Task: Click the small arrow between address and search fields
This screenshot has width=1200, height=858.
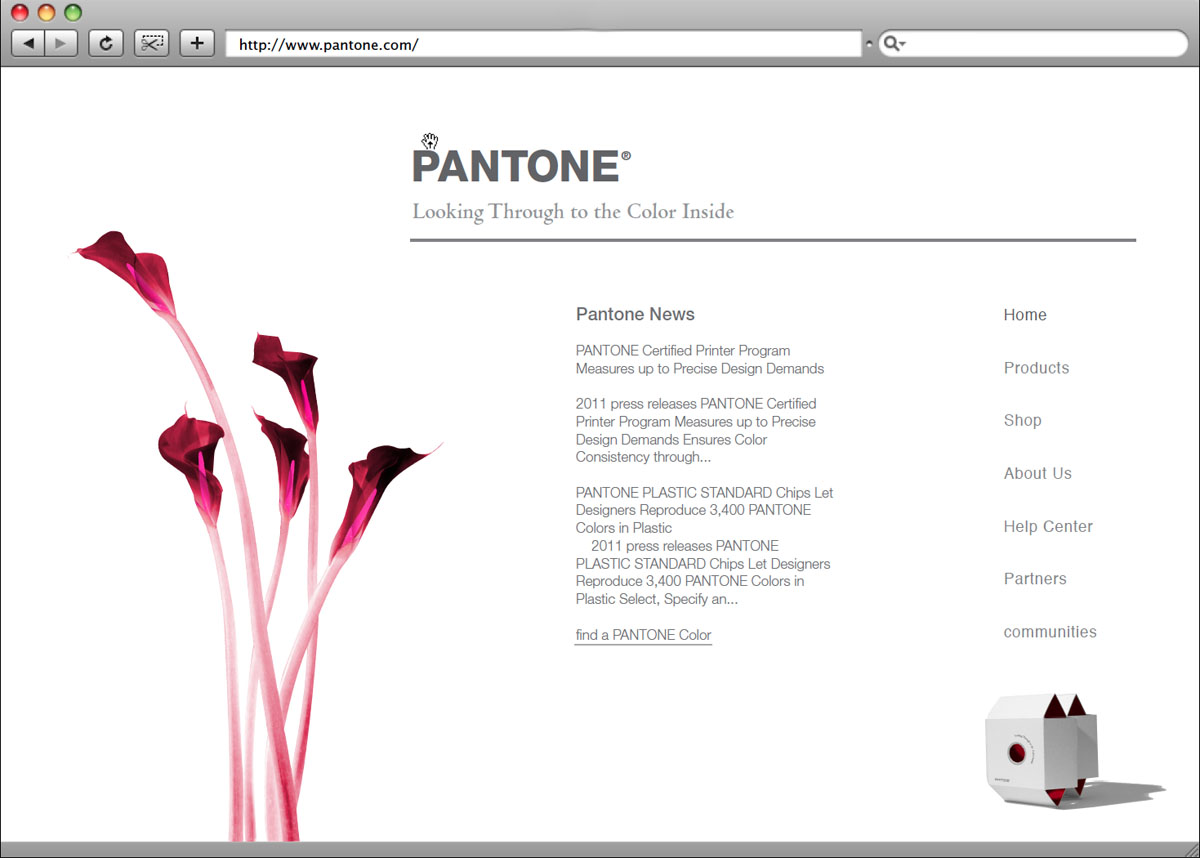Action: tap(869, 44)
